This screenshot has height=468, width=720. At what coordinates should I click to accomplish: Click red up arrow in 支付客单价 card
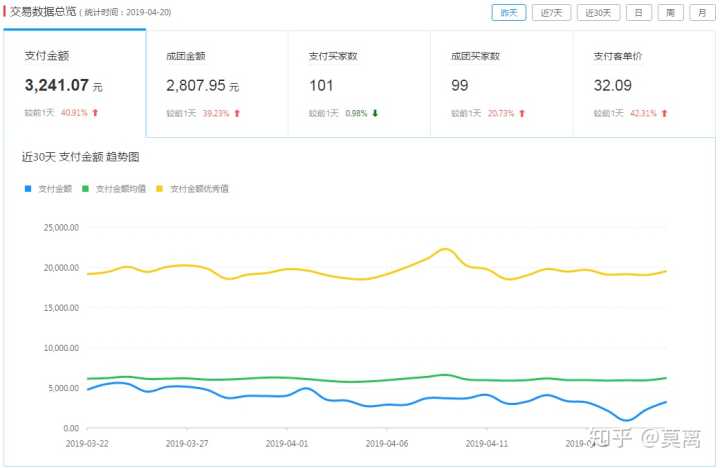[665, 113]
